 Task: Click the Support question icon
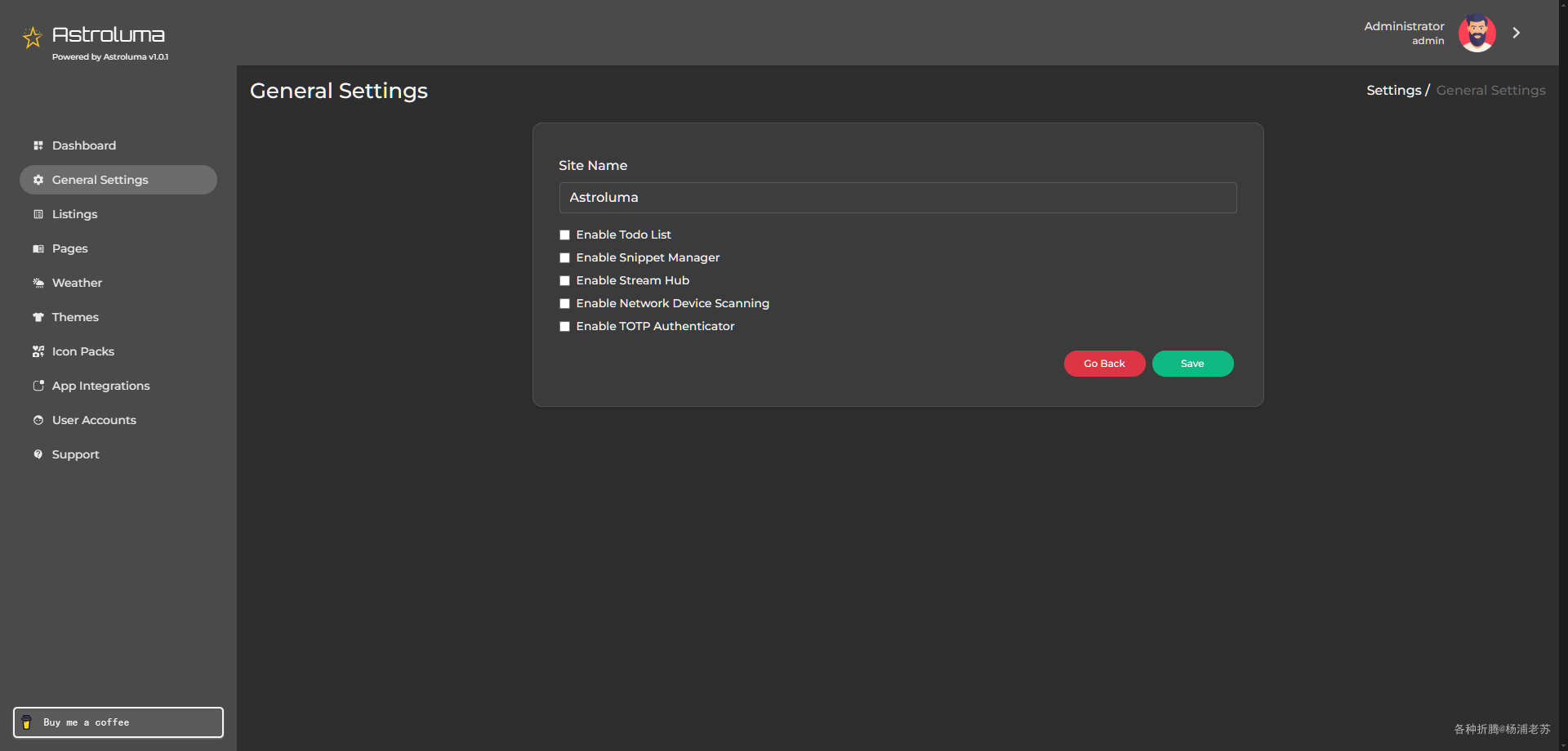coord(38,454)
